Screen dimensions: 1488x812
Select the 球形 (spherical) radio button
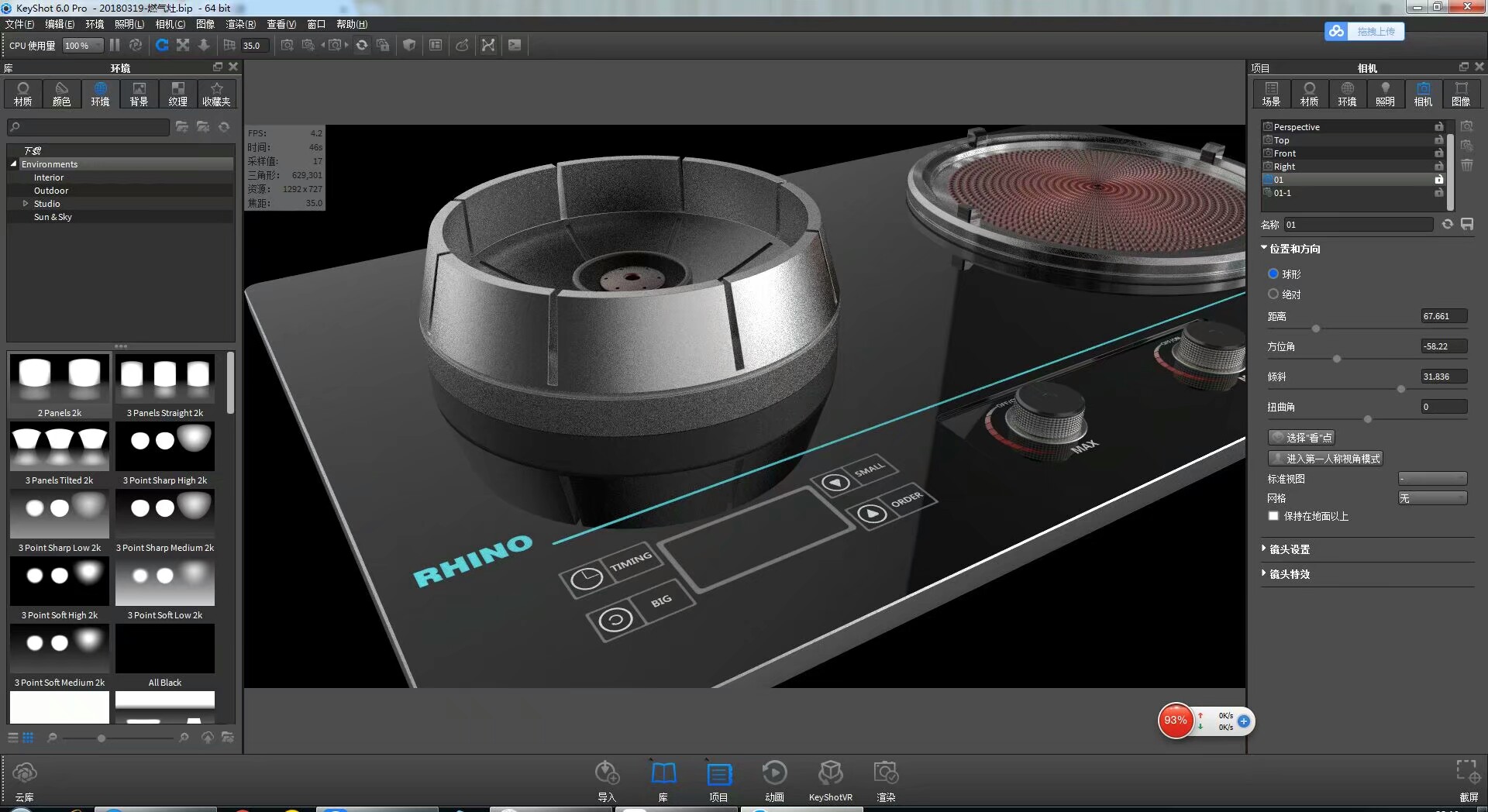tap(1273, 274)
